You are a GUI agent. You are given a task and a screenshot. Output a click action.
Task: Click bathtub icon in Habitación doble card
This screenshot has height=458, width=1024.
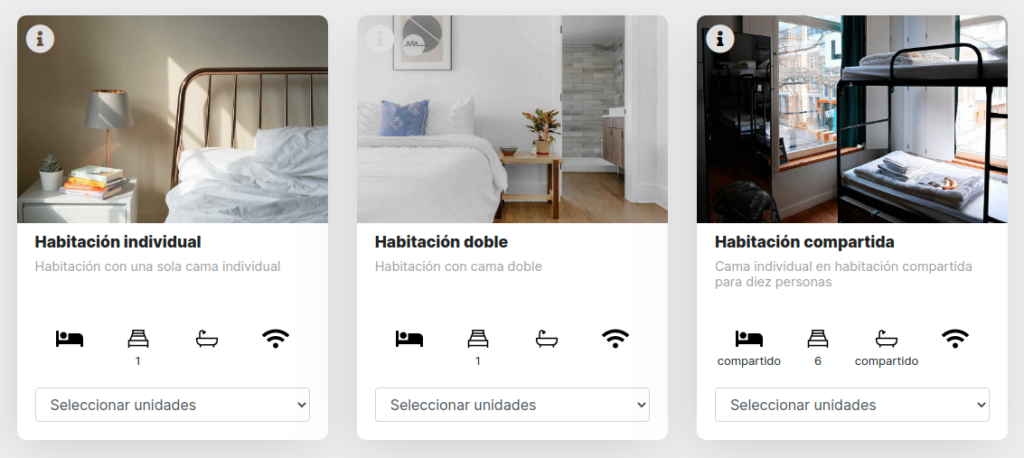click(x=547, y=338)
